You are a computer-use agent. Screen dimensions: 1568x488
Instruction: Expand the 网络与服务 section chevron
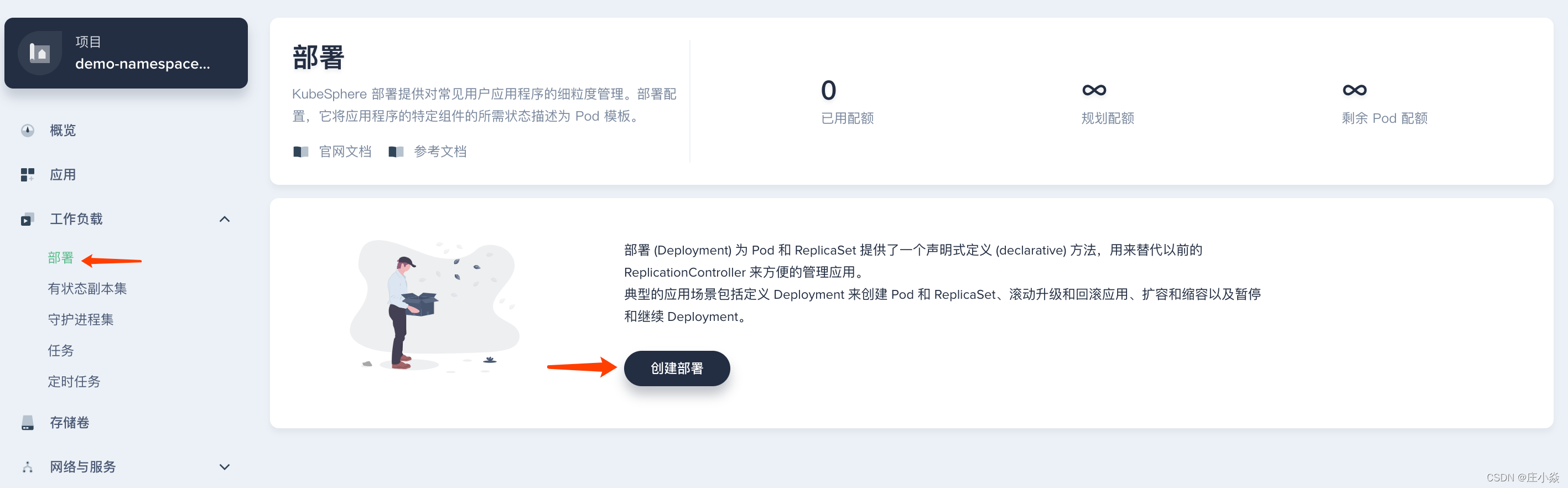(225, 467)
